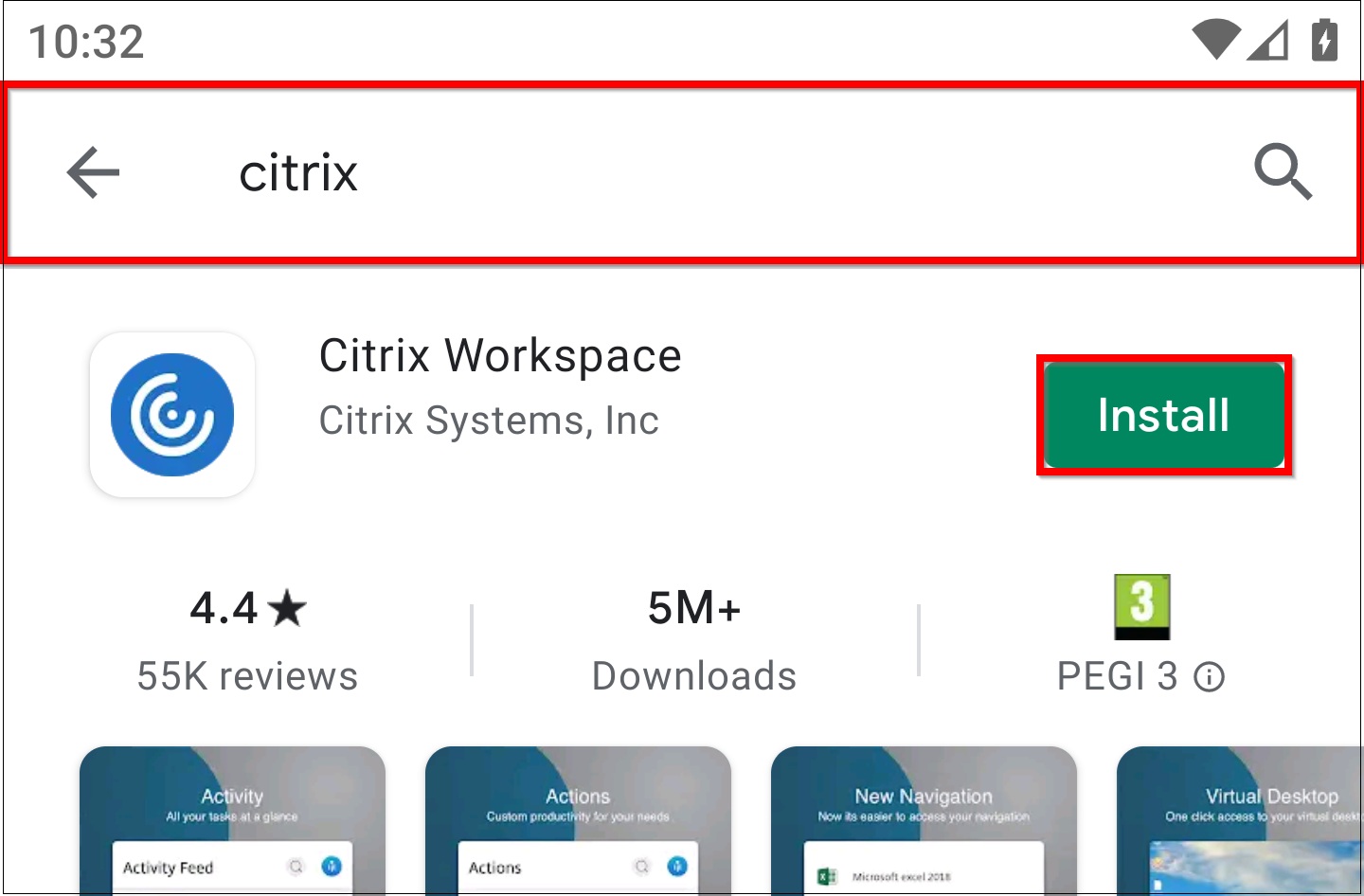View the 55K reviews section
The width and height of the screenshot is (1364, 896).
246,675
